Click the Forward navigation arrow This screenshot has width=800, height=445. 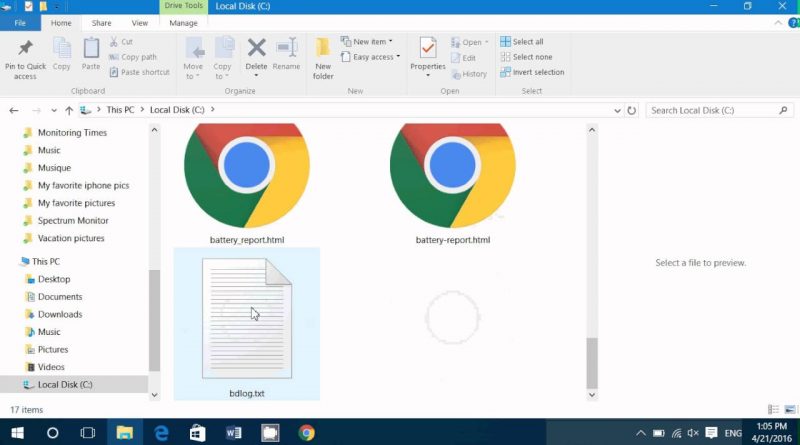click(36, 110)
